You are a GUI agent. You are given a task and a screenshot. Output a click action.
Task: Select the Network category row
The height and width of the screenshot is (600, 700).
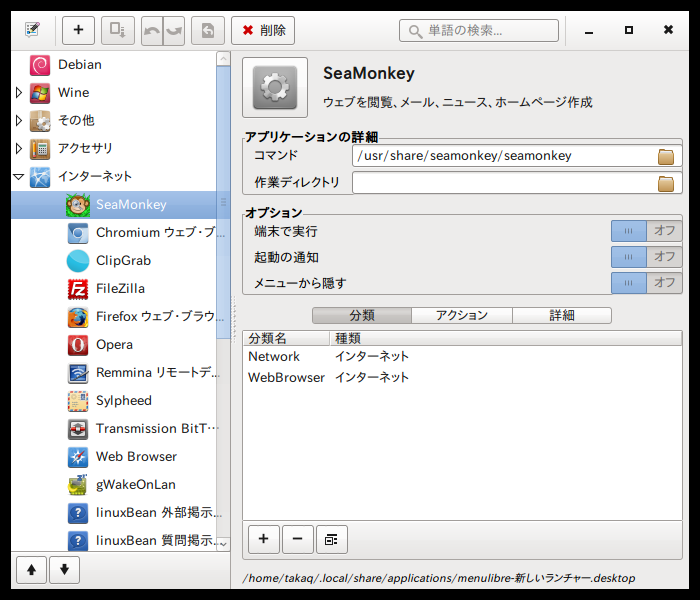point(462,356)
